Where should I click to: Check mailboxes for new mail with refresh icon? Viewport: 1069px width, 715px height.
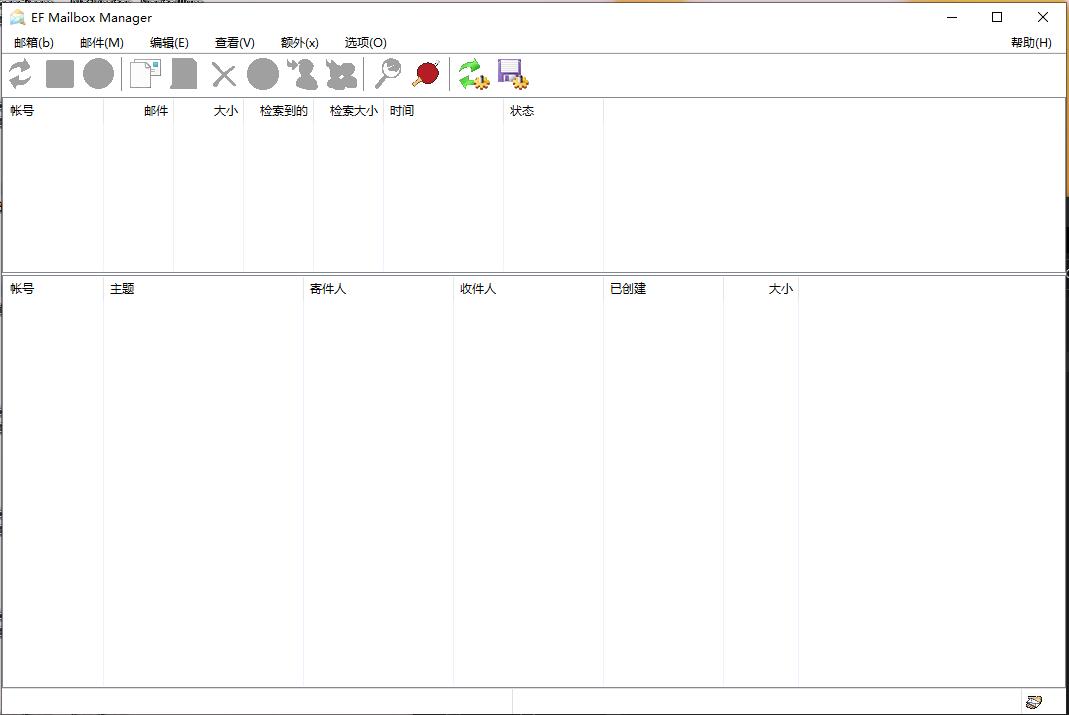(19, 74)
